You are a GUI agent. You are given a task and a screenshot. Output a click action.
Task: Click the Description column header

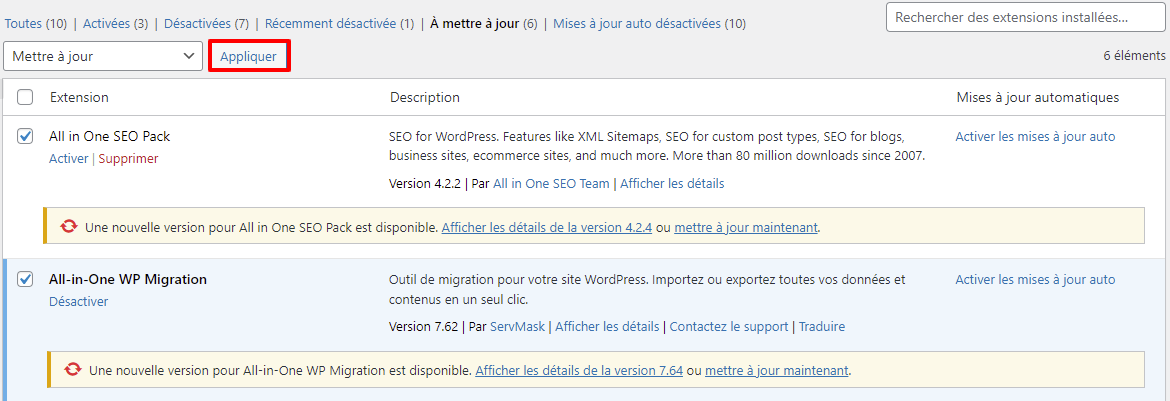[425, 98]
